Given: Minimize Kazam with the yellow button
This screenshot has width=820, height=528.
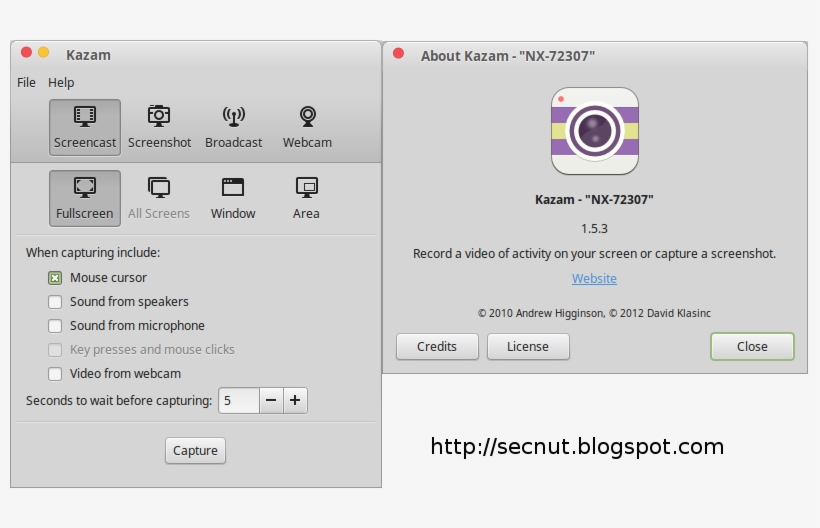Looking at the screenshot, I should coord(43,52).
